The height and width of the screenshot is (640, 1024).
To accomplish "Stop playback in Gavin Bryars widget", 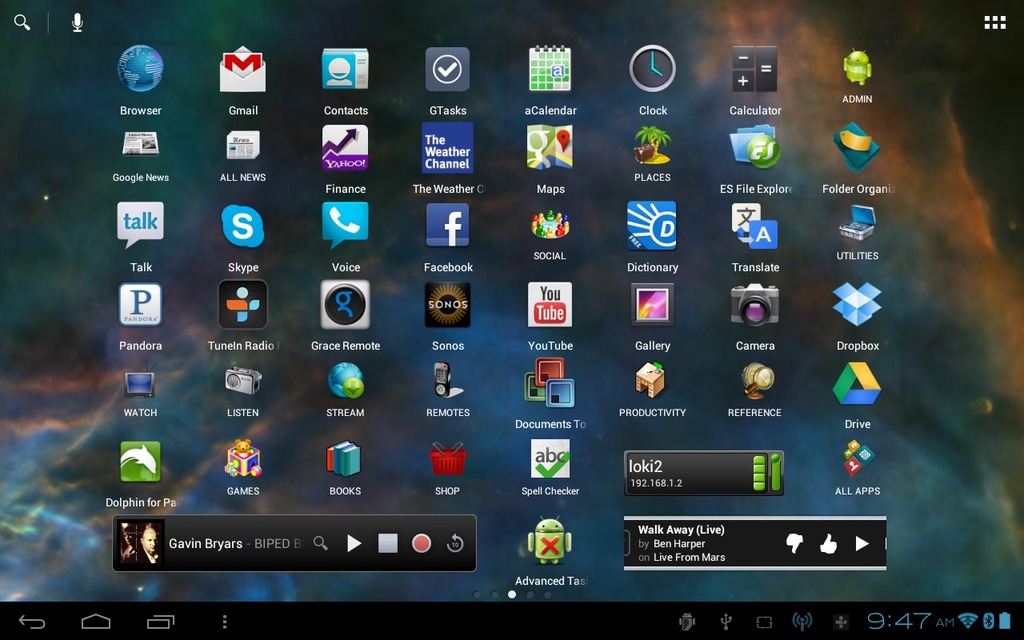I will [x=388, y=543].
